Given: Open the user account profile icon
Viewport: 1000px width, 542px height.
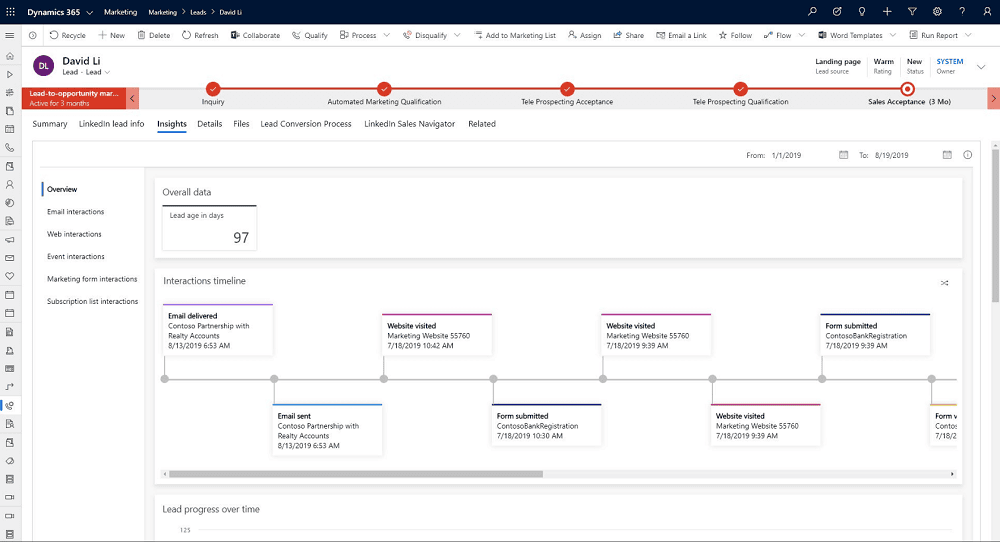Looking at the screenshot, I should (987, 11).
